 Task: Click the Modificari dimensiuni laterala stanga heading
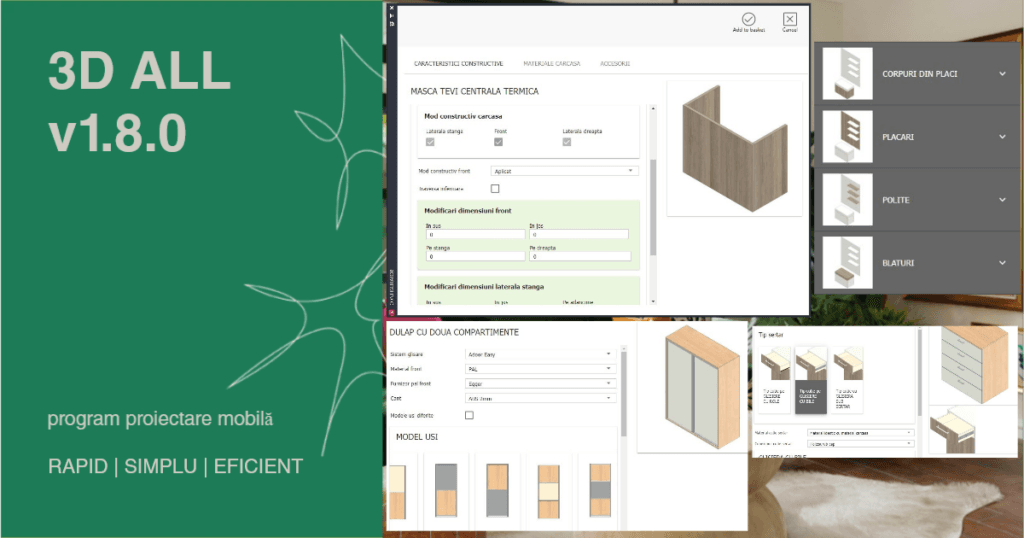point(484,287)
